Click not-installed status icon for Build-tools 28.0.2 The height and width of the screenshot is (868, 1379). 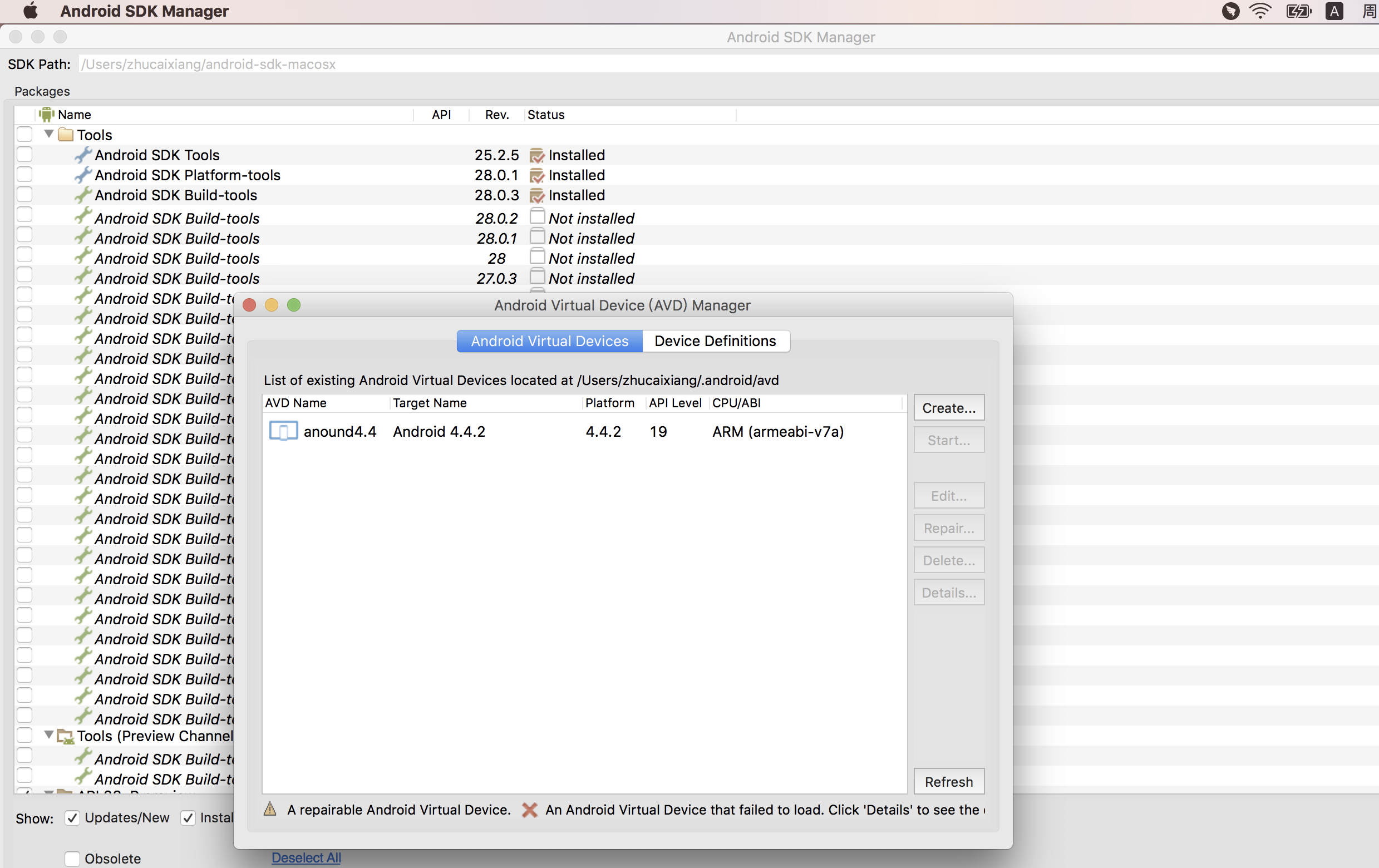[537, 216]
